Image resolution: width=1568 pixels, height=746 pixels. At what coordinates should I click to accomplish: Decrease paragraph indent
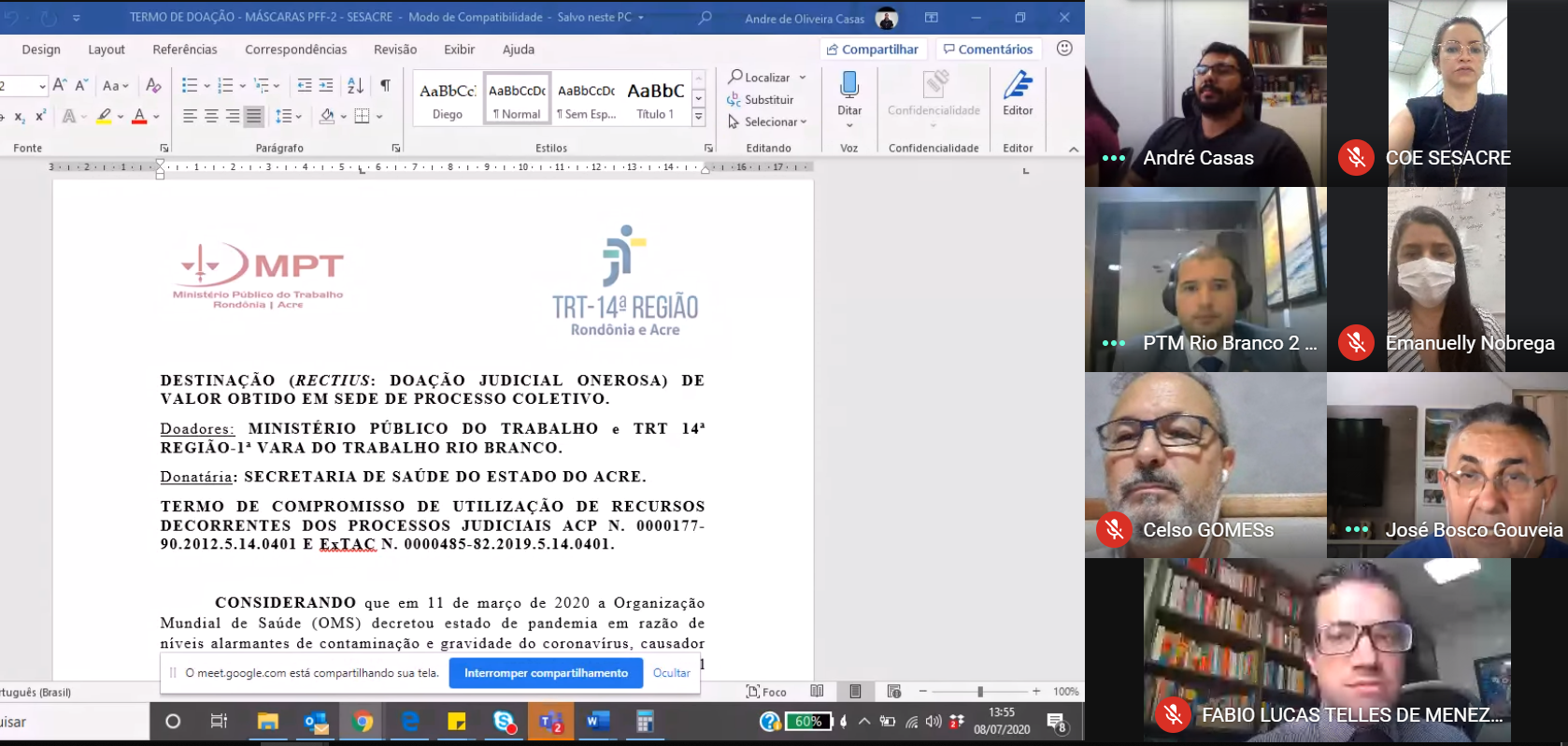(x=305, y=85)
